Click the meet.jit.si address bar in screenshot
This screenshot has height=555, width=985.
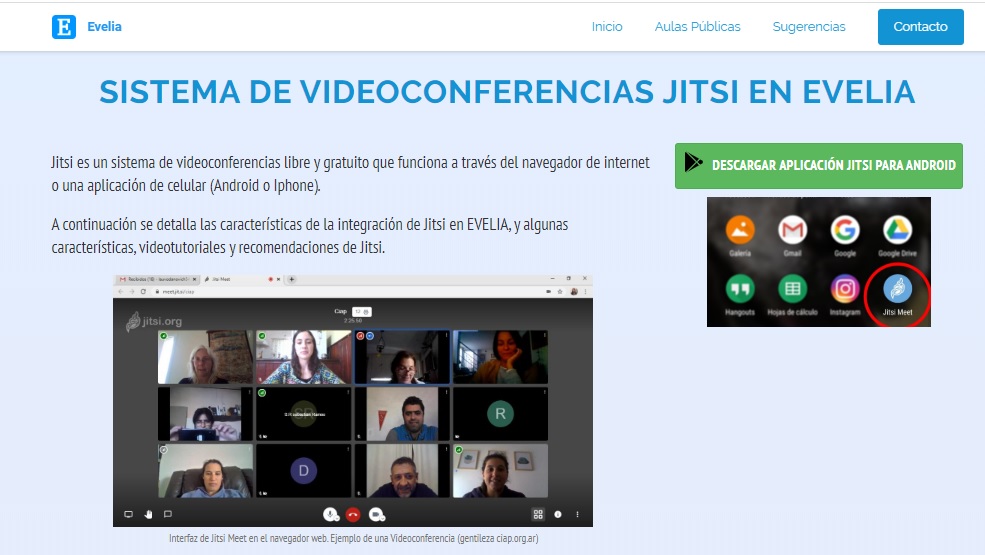pyautogui.click(x=346, y=292)
